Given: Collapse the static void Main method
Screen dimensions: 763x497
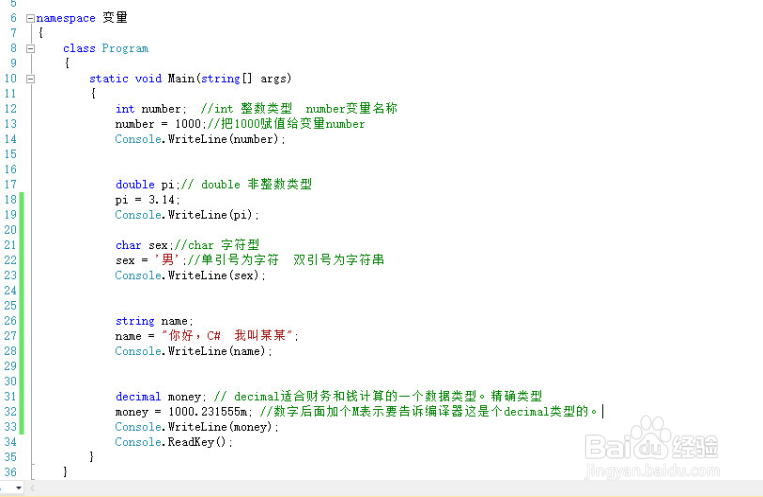Looking at the screenshot, I should (x=30, y=79).
